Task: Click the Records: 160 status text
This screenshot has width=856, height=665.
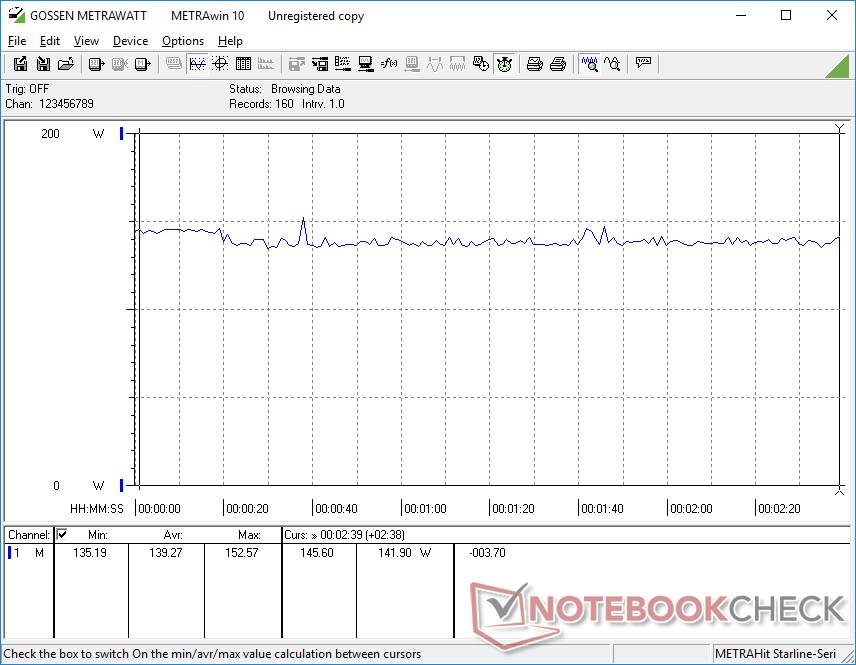Action: [x=261, y=104]
